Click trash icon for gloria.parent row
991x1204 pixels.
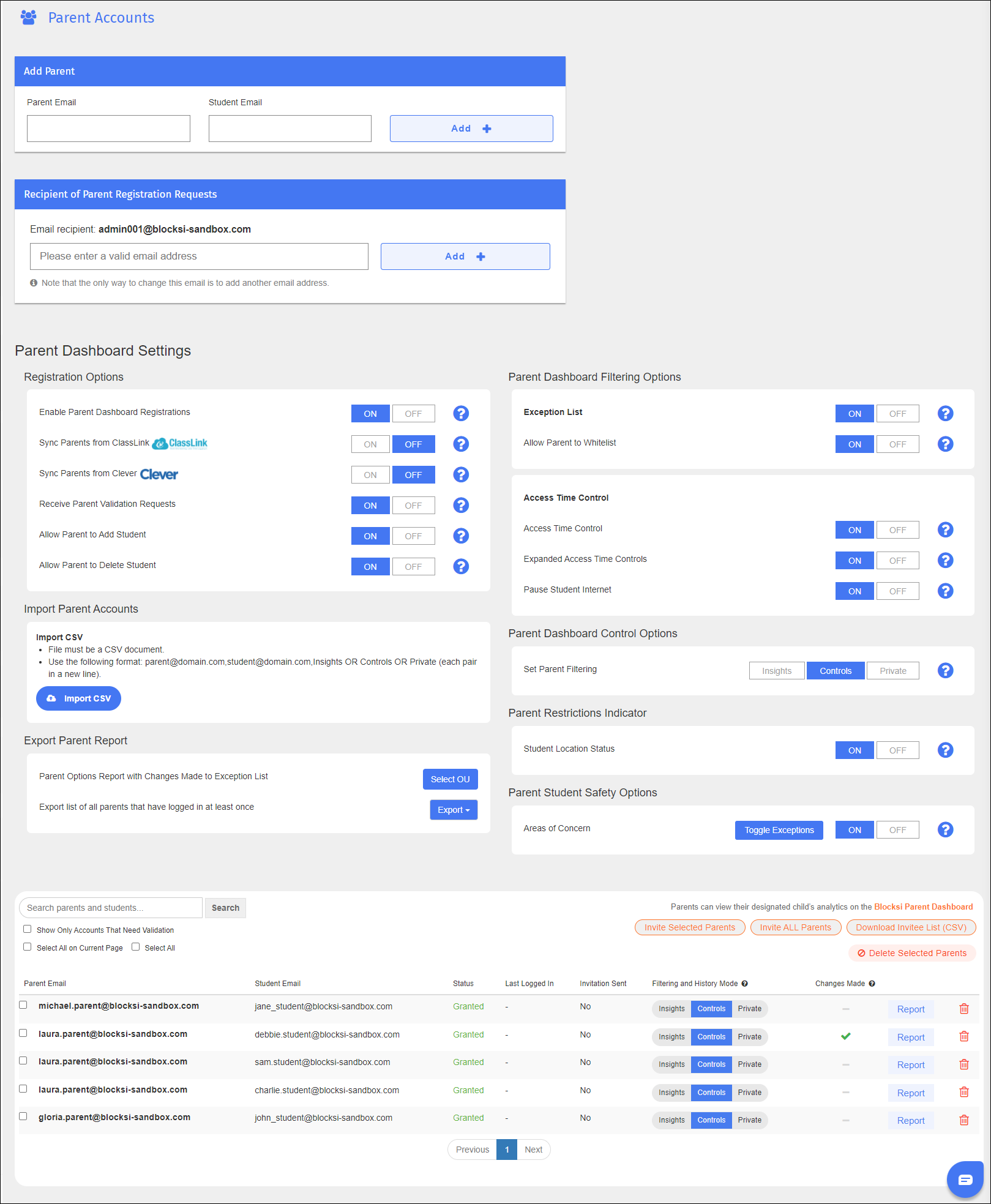click(x=963, y=1120)
